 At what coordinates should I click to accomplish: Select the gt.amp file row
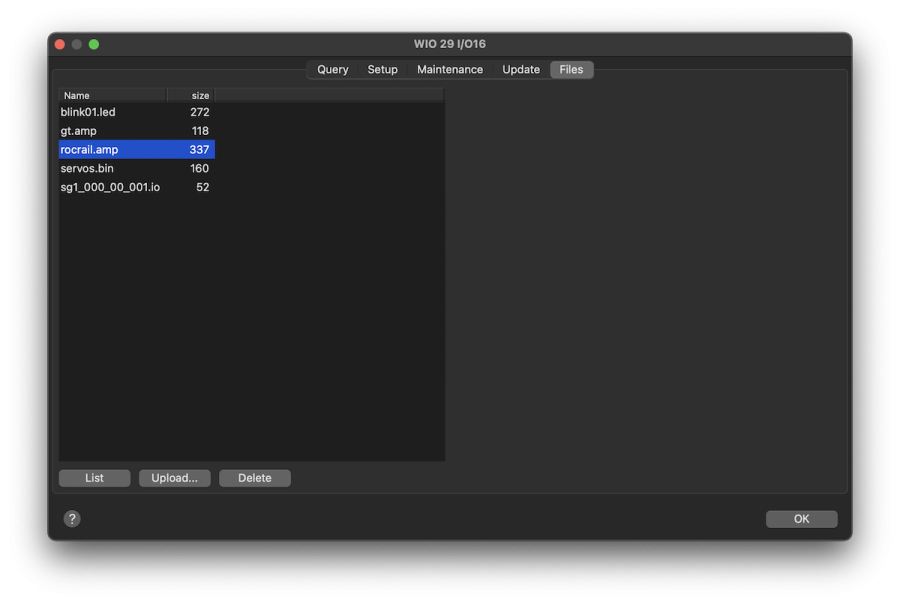pyautogui.click(x=77, y=131)
